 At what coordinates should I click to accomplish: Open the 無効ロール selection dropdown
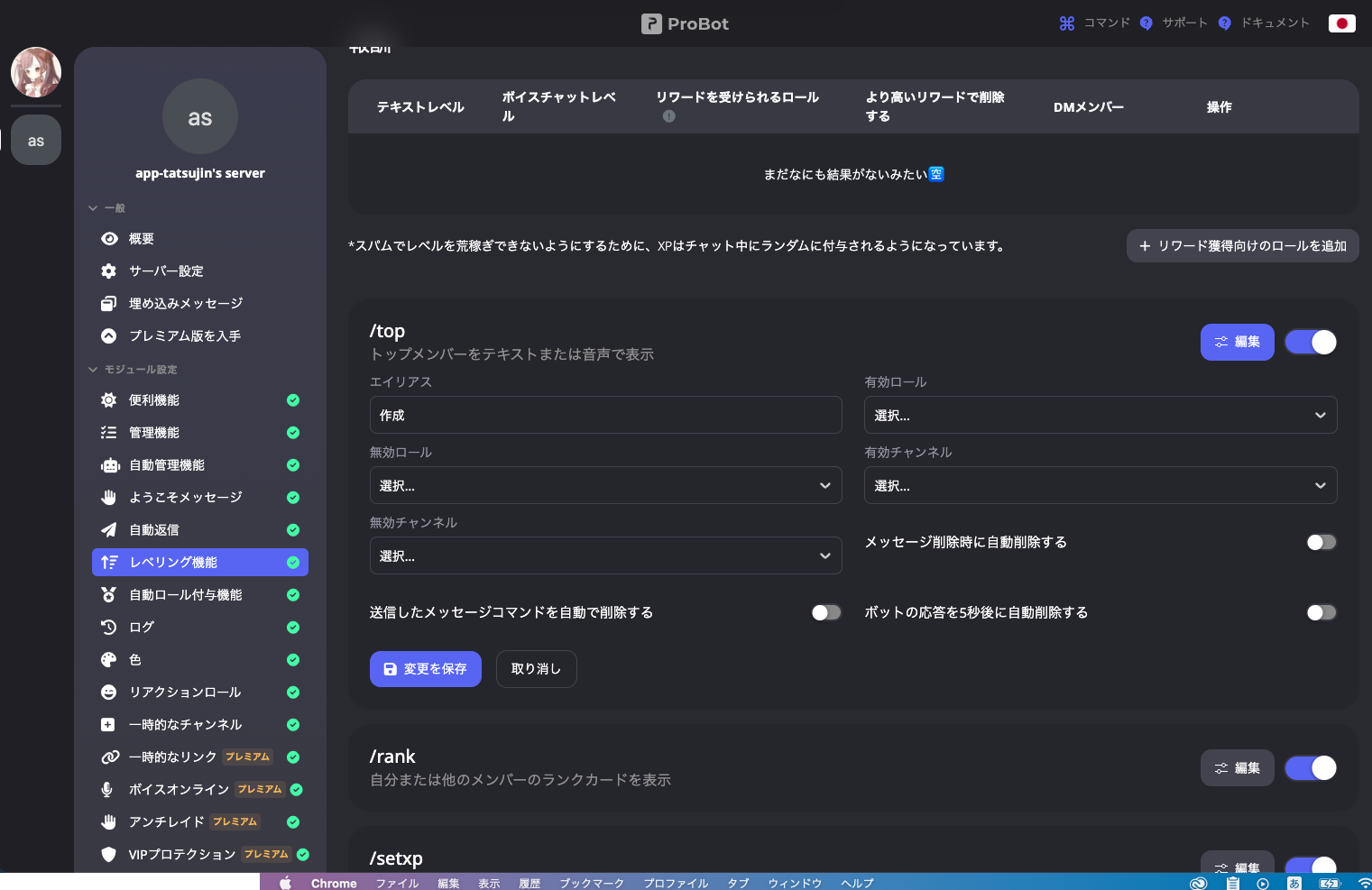pos(605,485)
